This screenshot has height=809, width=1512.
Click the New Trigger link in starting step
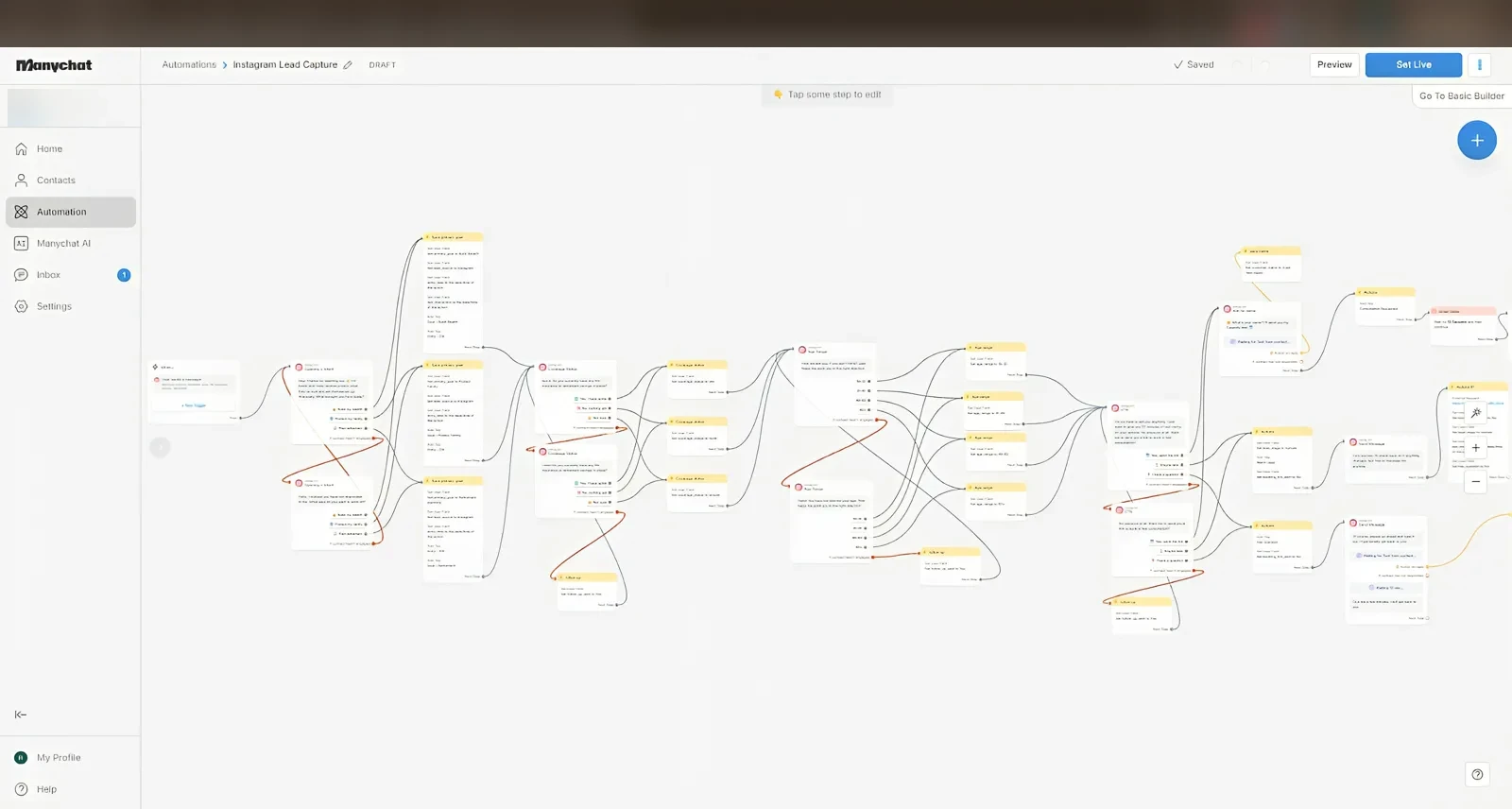(x=194, y=405)
